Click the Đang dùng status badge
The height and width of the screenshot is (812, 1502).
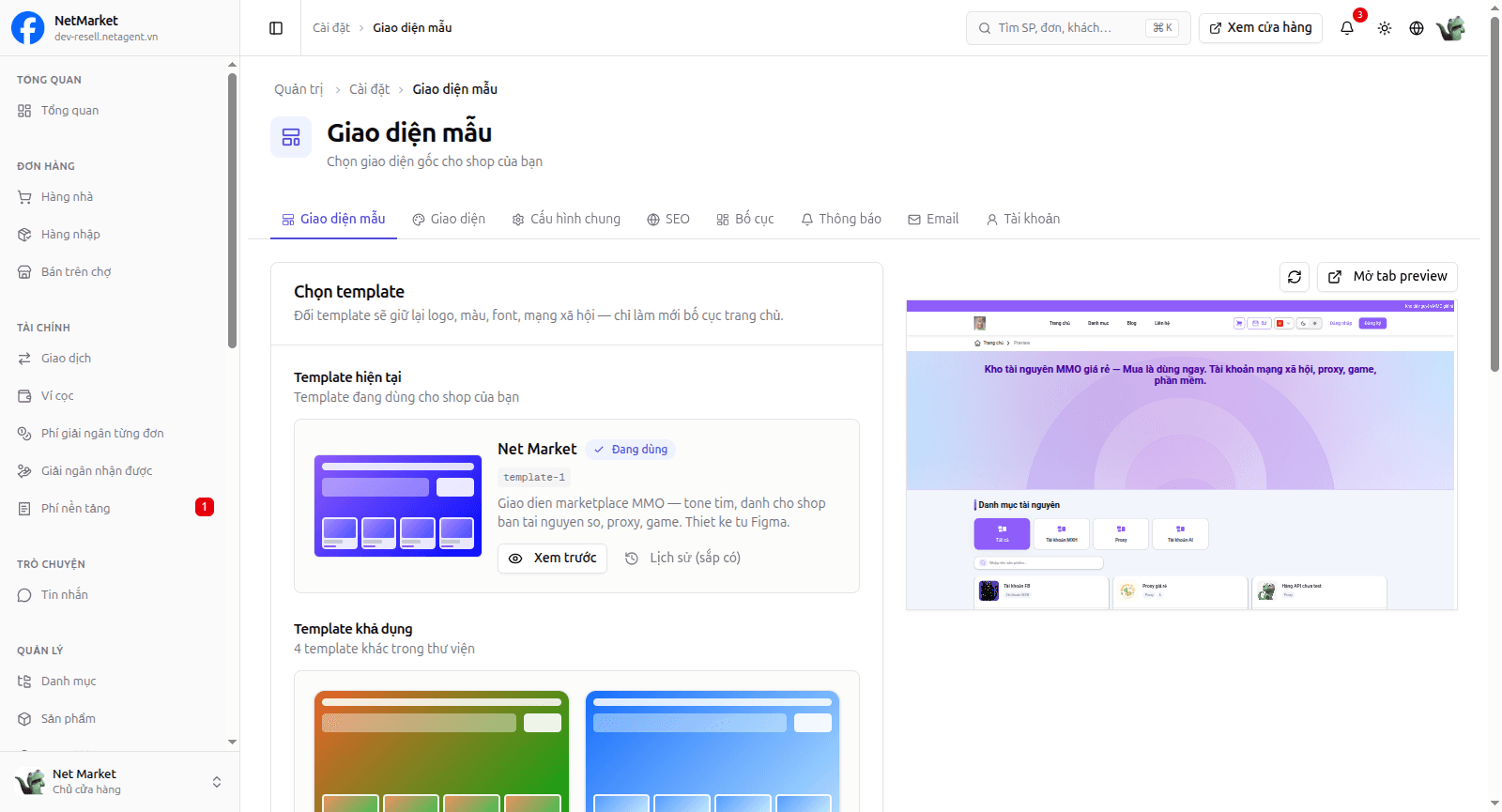coord(630,450)
